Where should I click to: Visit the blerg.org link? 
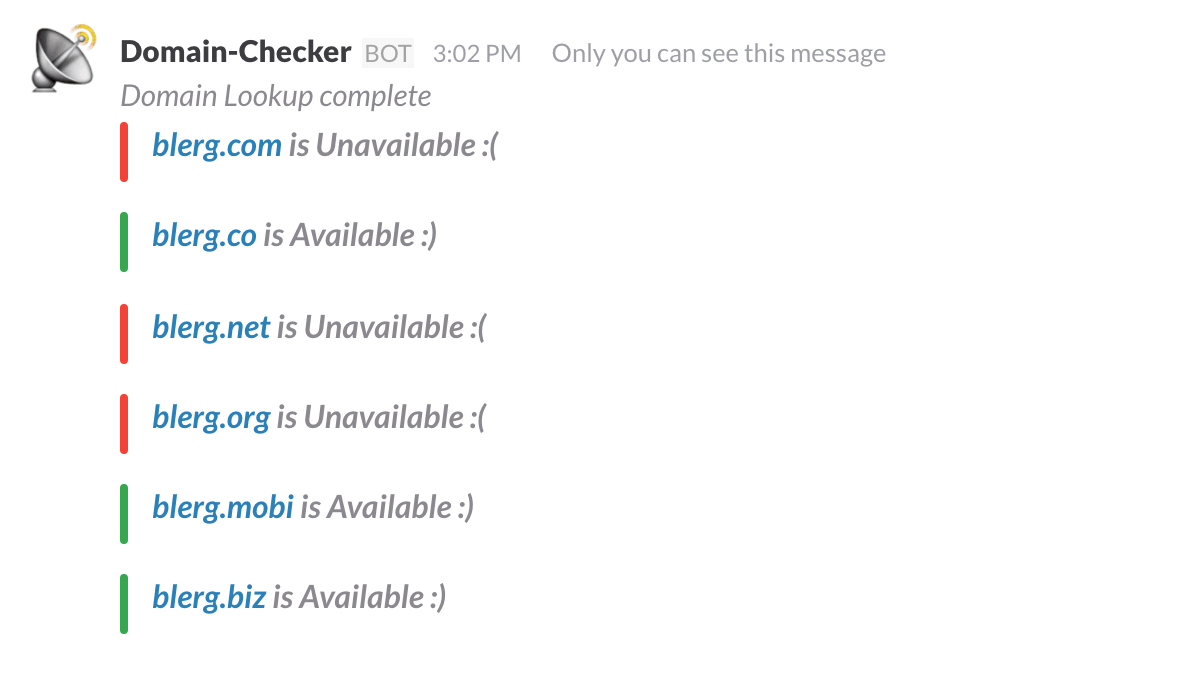tap(210, 418)
